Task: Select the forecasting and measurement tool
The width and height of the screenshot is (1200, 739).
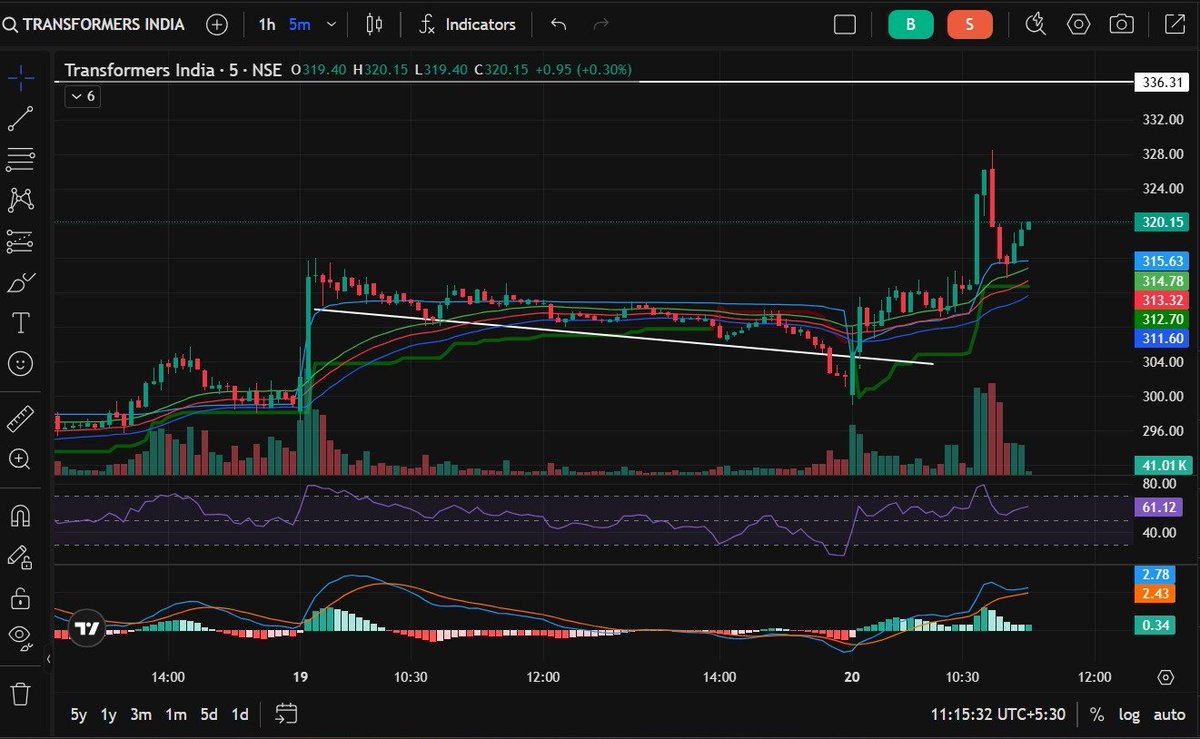Action: click(x=20, y=241)
